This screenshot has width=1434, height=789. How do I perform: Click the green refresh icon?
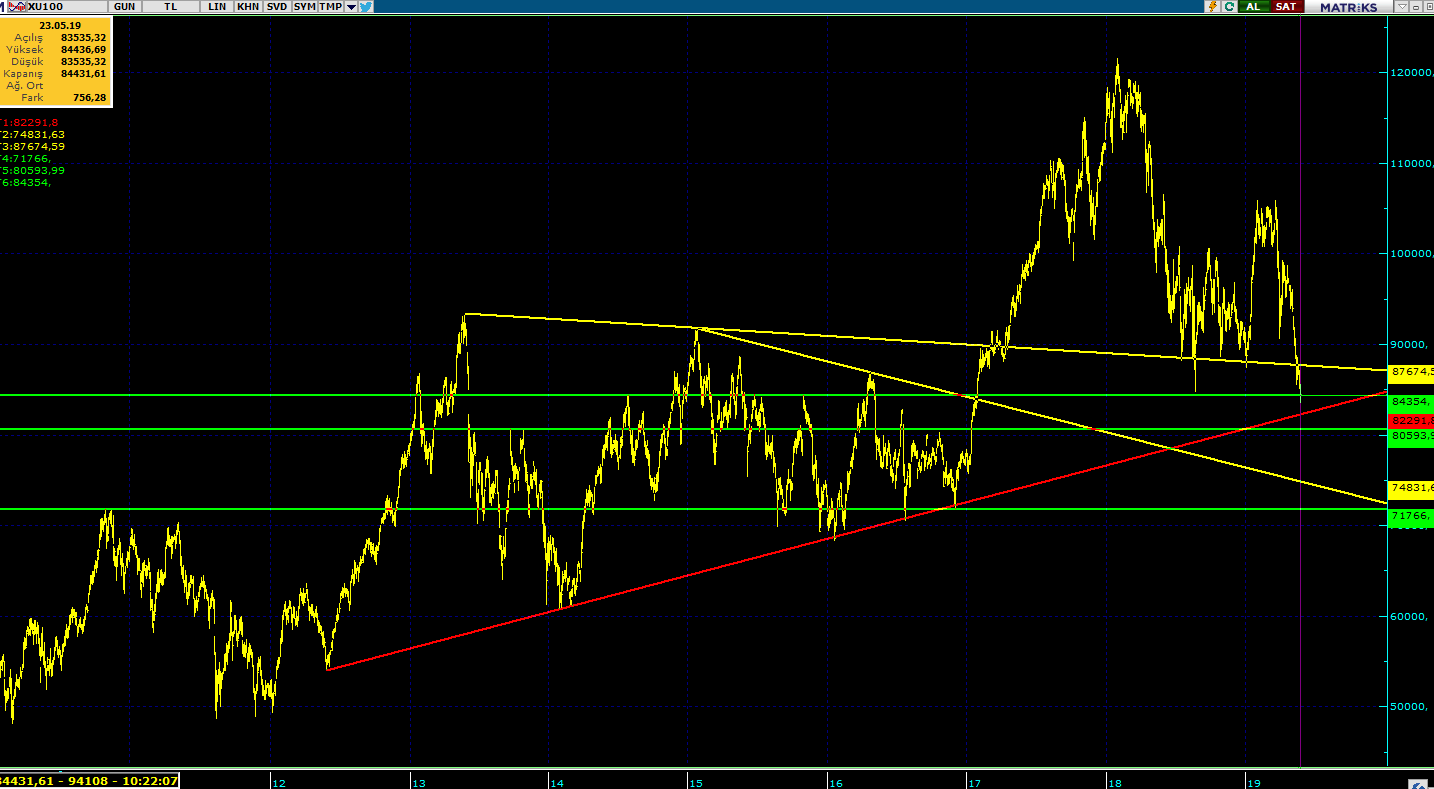pos(1227,7)
